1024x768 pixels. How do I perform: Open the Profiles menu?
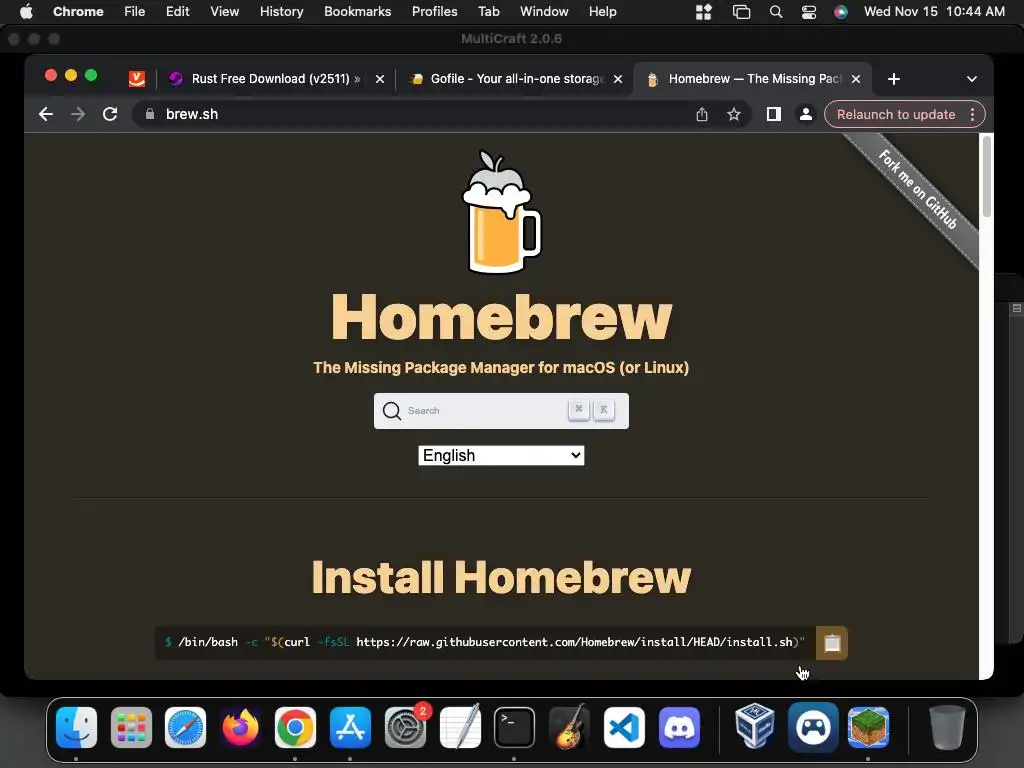pos(434,12)
